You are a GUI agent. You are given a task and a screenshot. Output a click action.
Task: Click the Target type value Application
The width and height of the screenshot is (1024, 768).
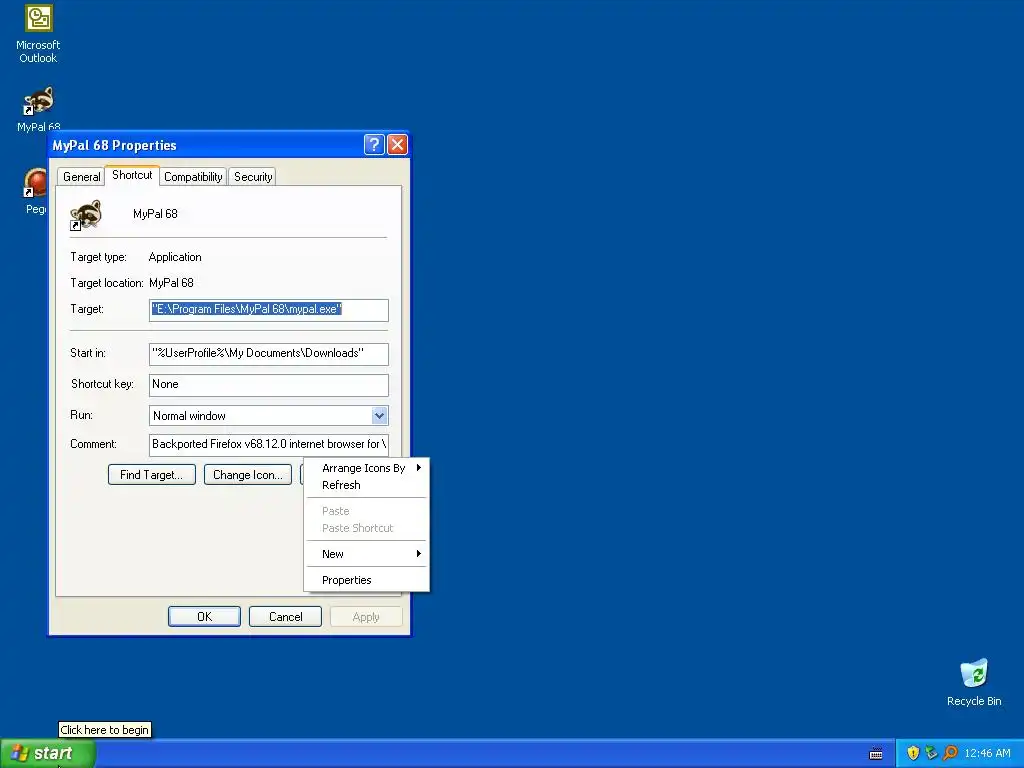(175, 257)
